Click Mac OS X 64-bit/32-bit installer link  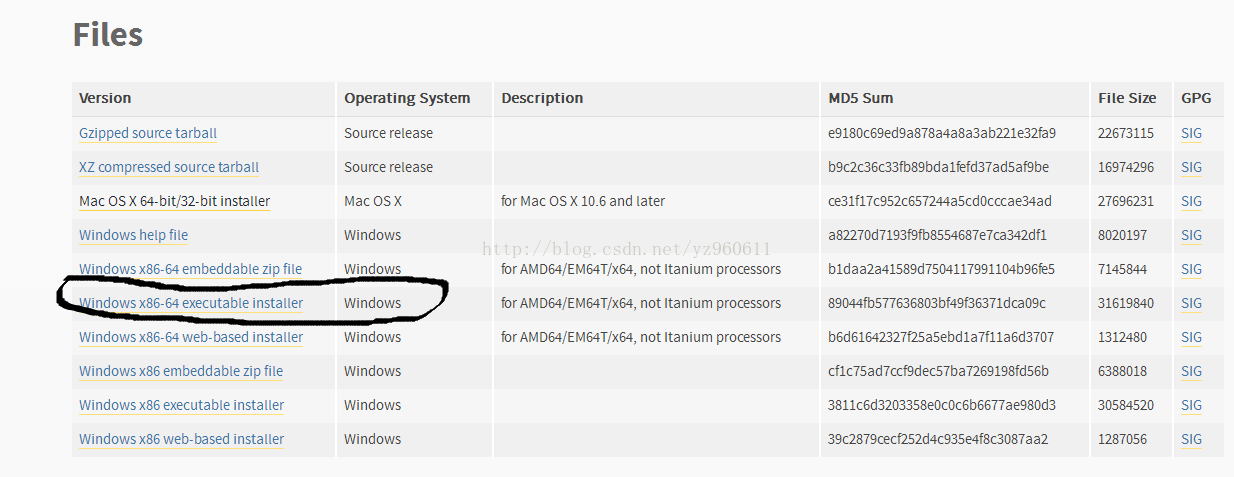174,201
